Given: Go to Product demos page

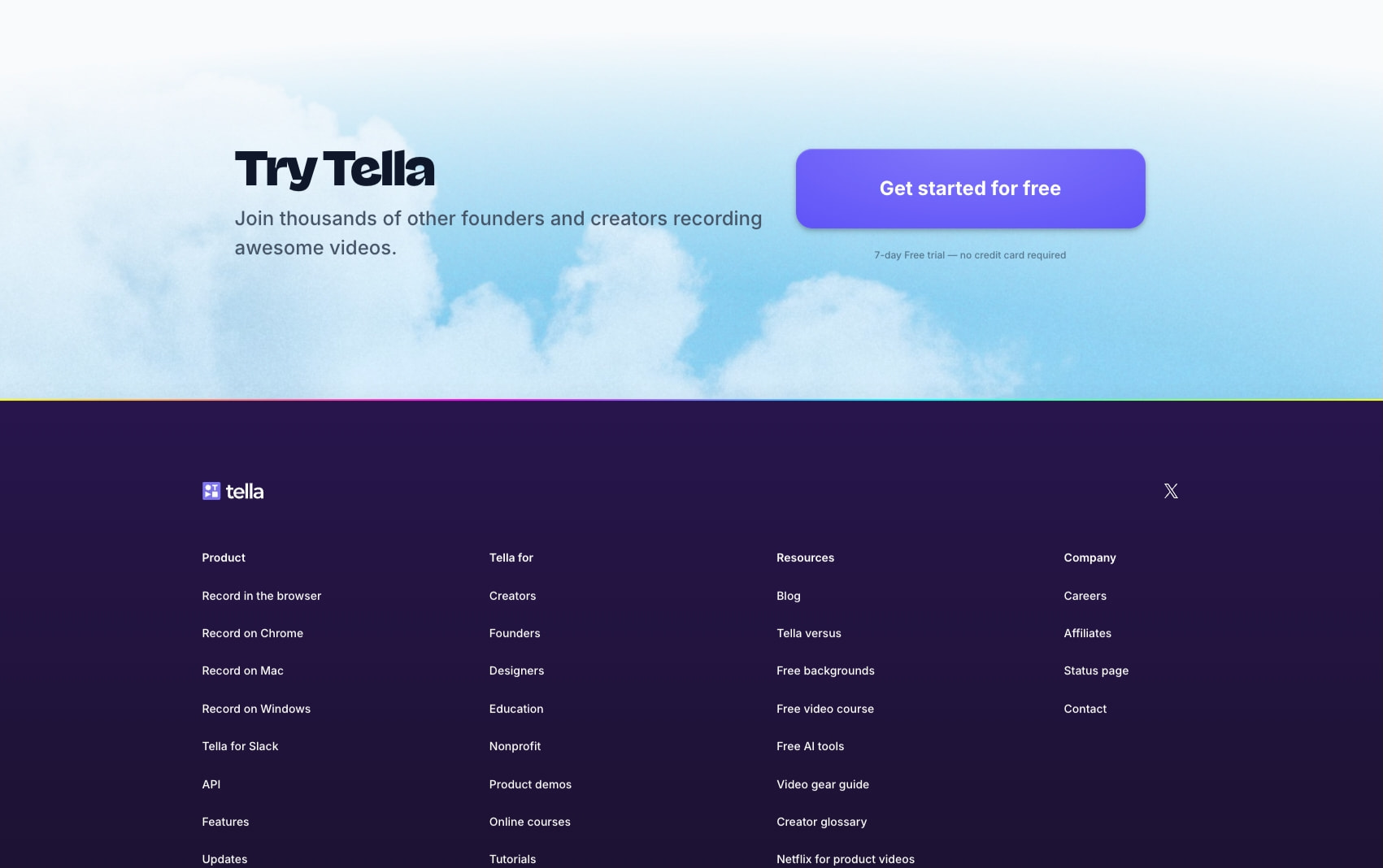Looking at the screenshot, I should [x=531, y=784].
